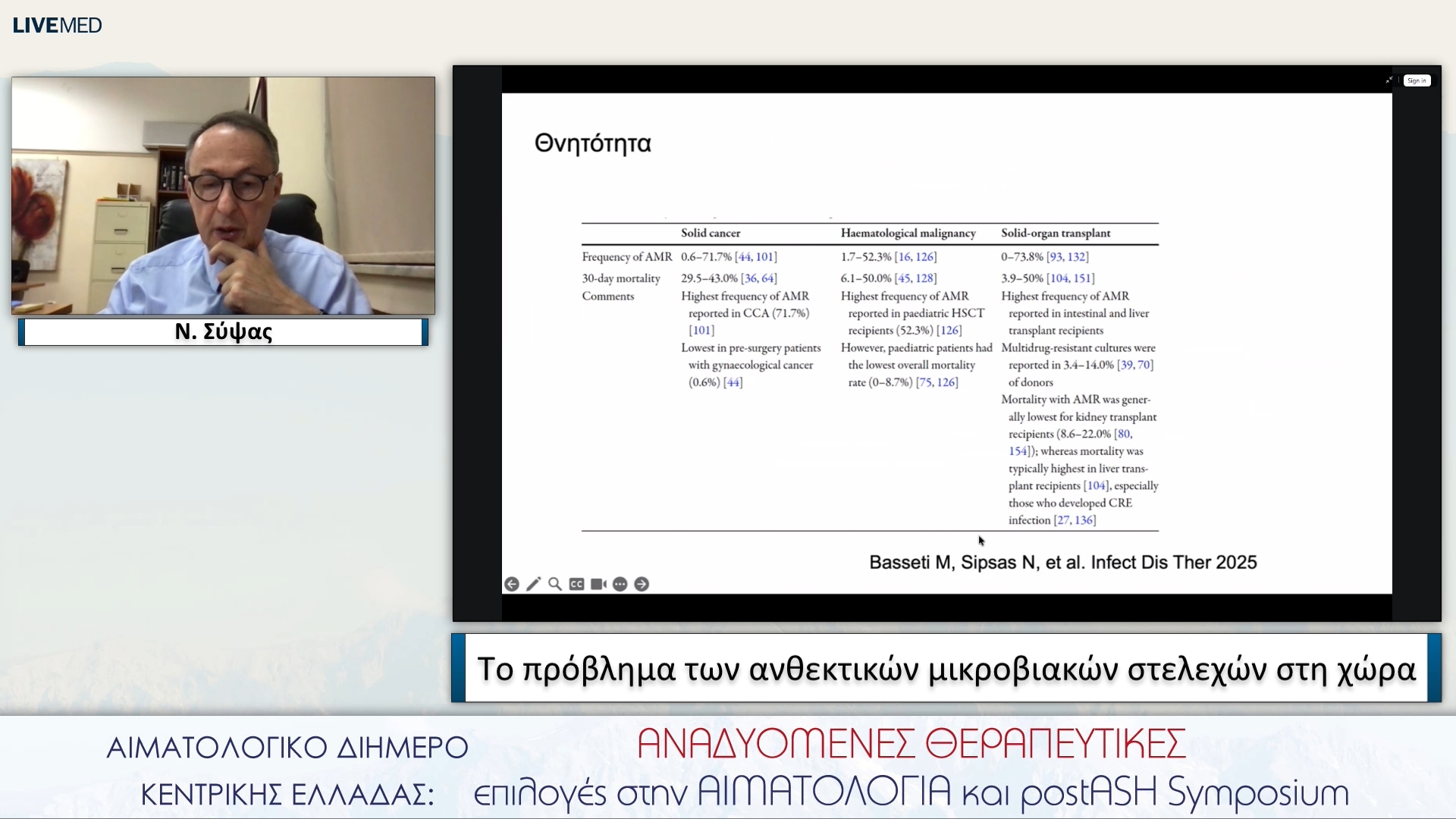The image size is (1456, 819).
Task: Open the magnifier search tool
Action: 555,584
